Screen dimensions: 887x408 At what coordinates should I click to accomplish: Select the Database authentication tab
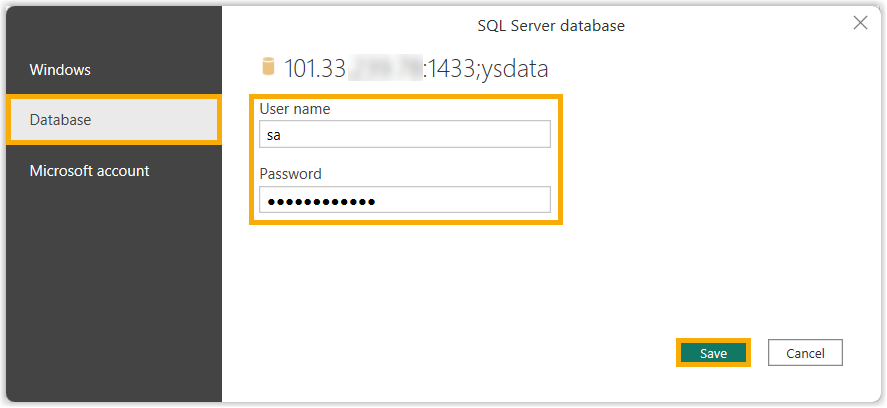[x=113, y=120]
